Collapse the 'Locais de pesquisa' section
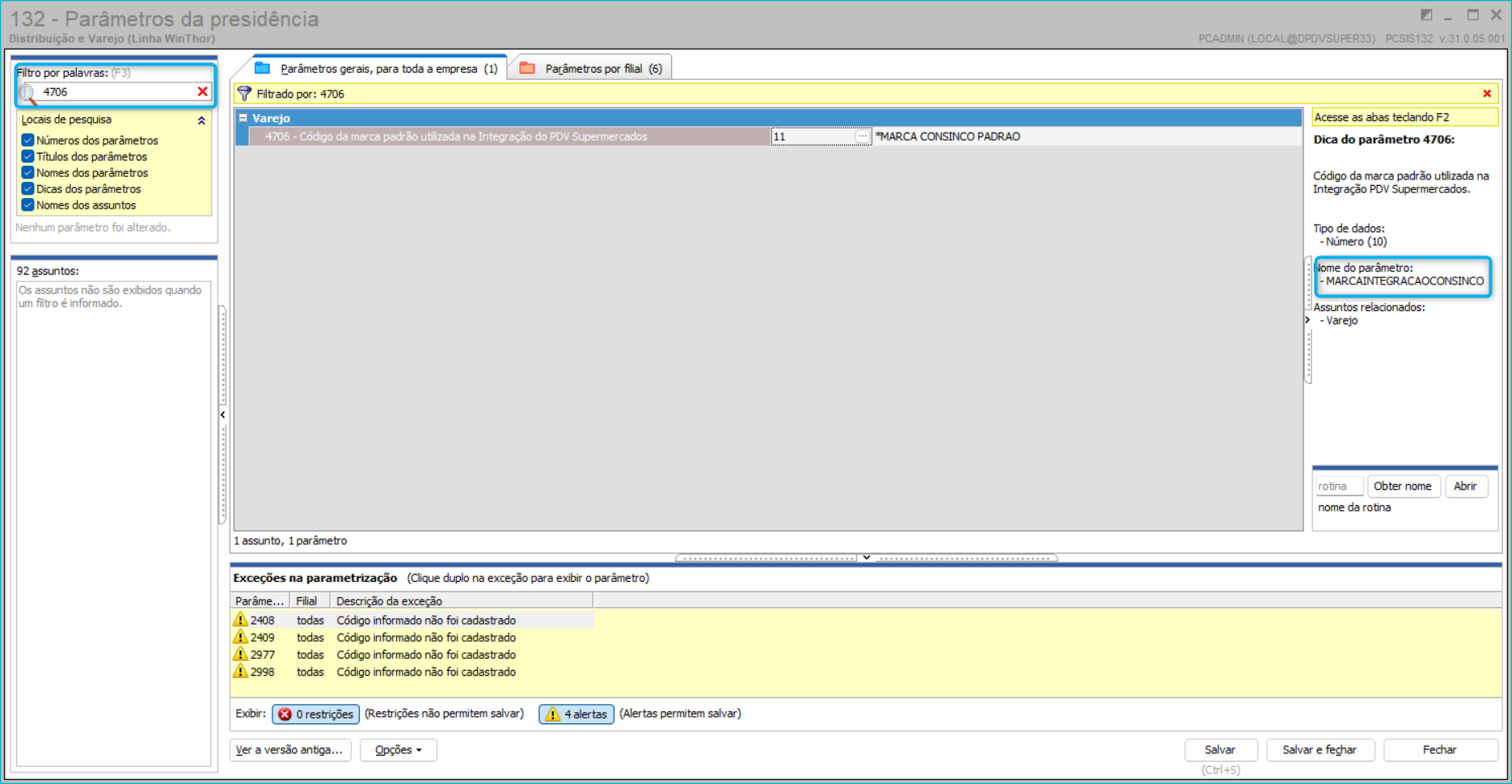 (x=201, y=120)
